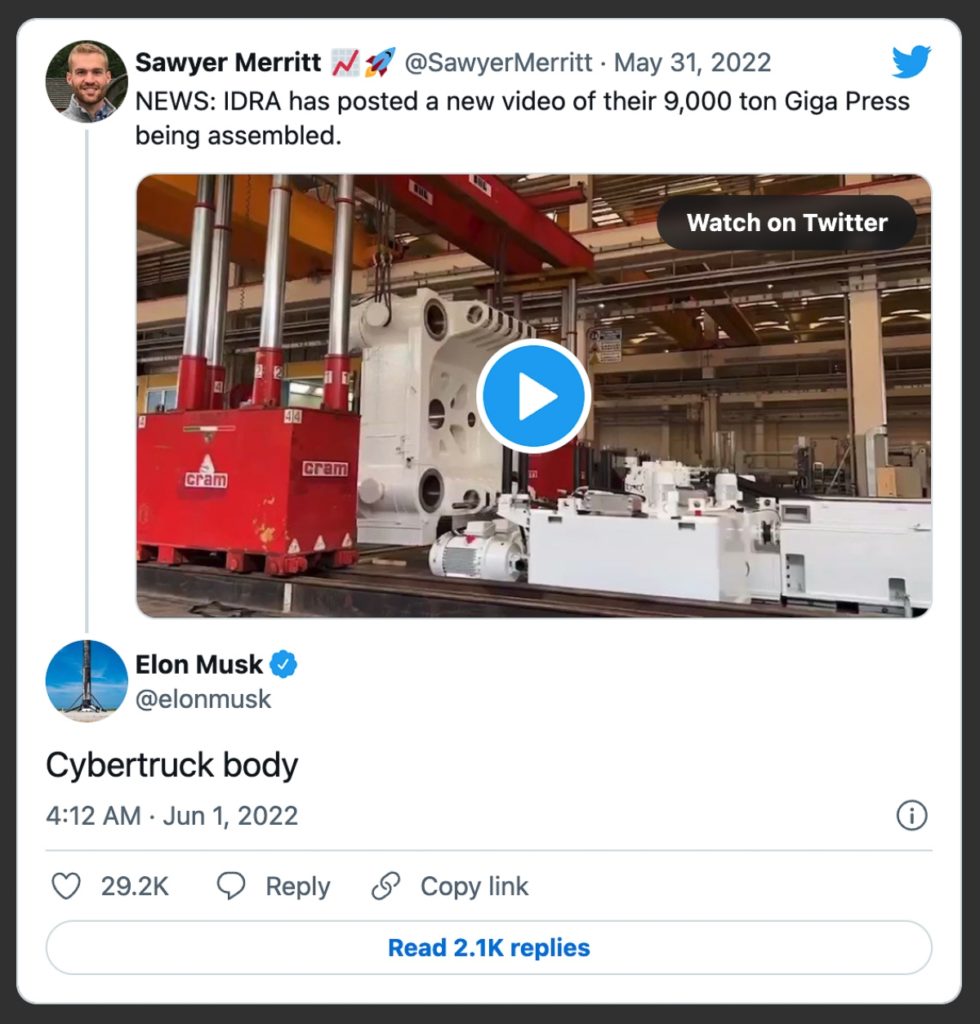Click the "Cybertruck body" tweet text
The height and width of the screenshot is (1024, 980).
coord(172,765)
